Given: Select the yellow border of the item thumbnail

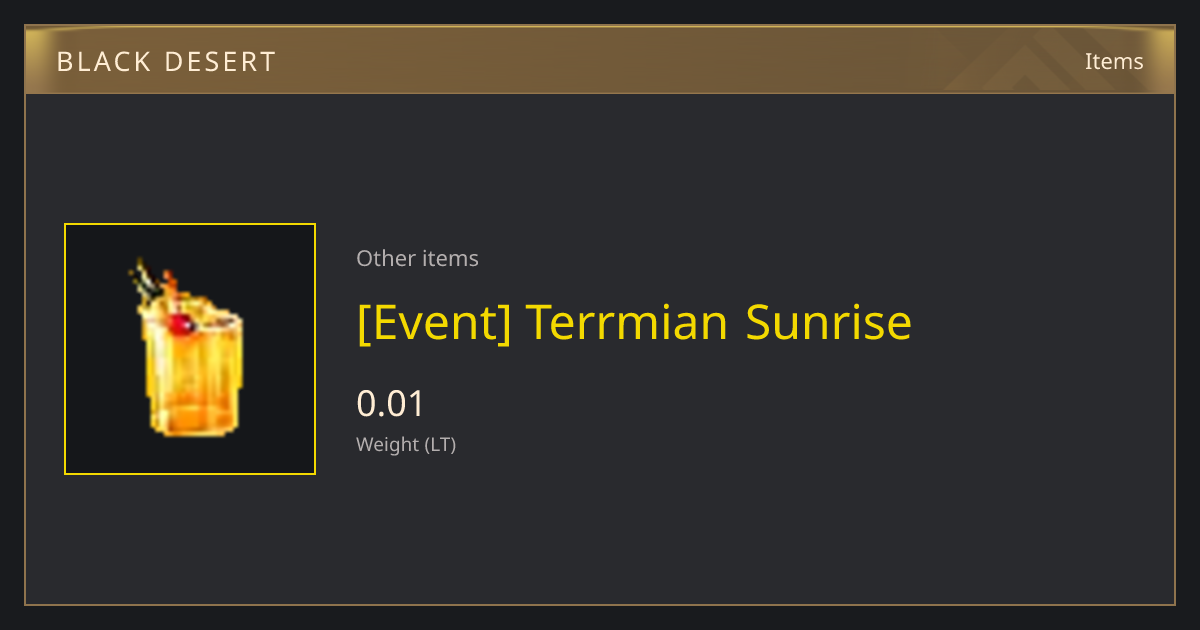Looking at the screenshot, I should click(190, 224).
